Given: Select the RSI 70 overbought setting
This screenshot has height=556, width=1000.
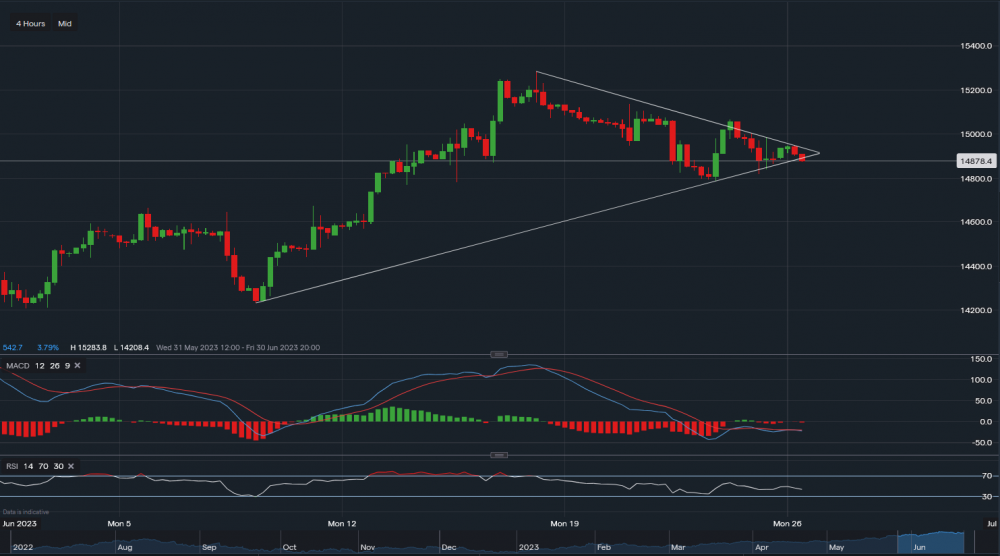Looking at the screenshot, I should 43,466.
